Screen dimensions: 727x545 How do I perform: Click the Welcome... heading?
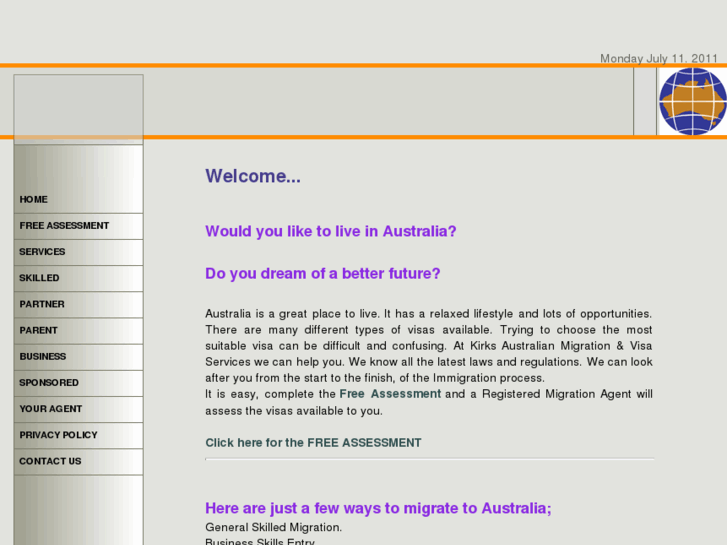(x=253, y=176)
